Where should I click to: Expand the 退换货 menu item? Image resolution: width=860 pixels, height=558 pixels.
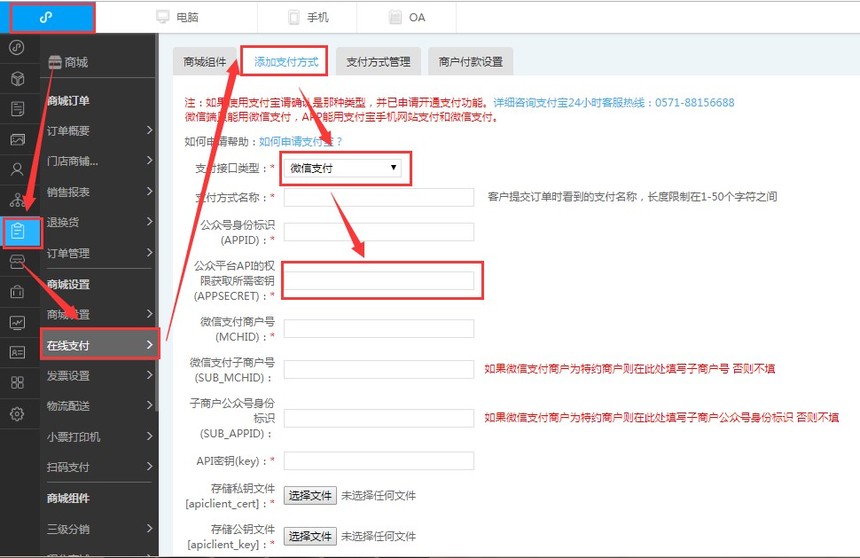(x=99, y=222)
